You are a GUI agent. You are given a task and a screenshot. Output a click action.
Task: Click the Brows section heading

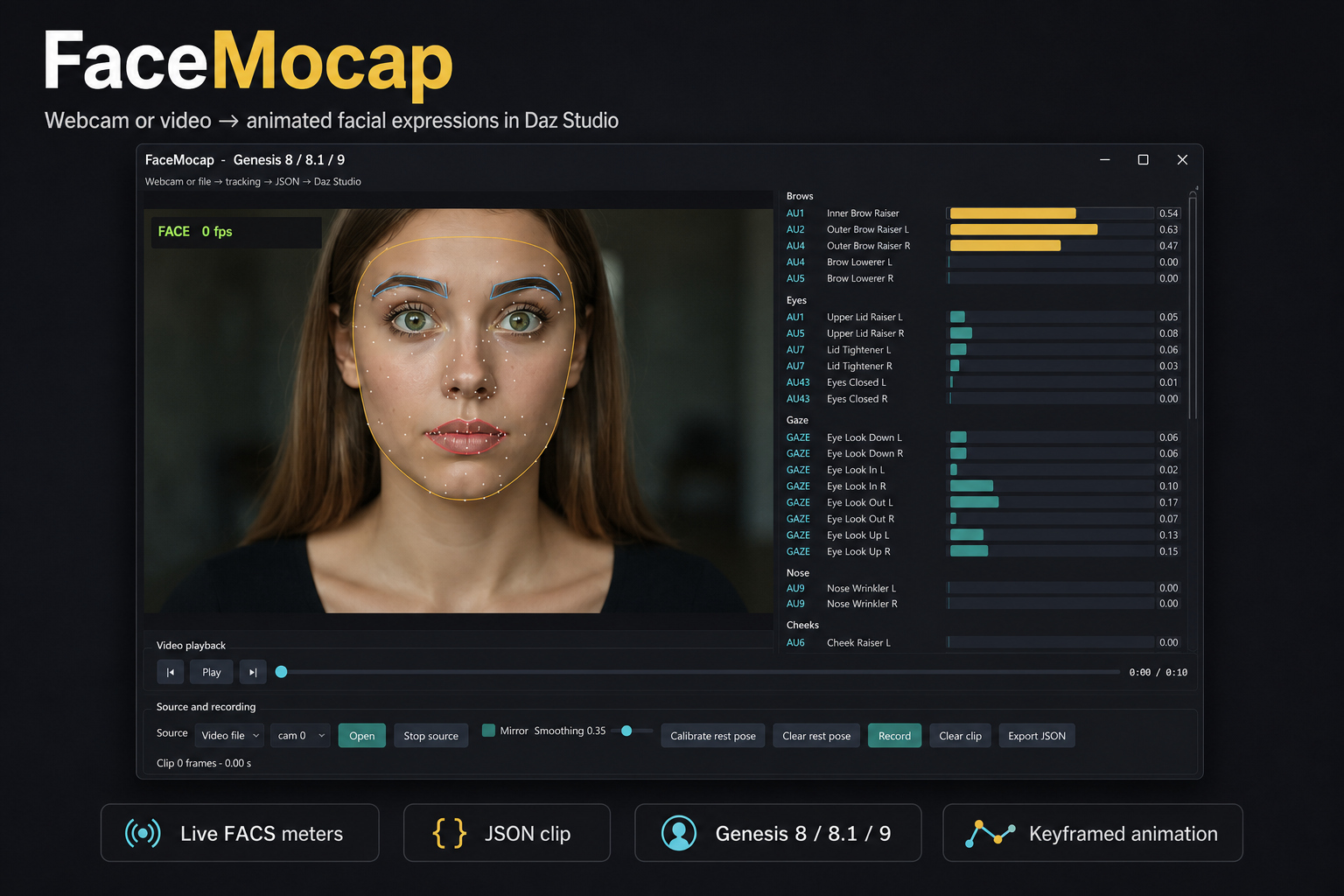tap(800, 196)
